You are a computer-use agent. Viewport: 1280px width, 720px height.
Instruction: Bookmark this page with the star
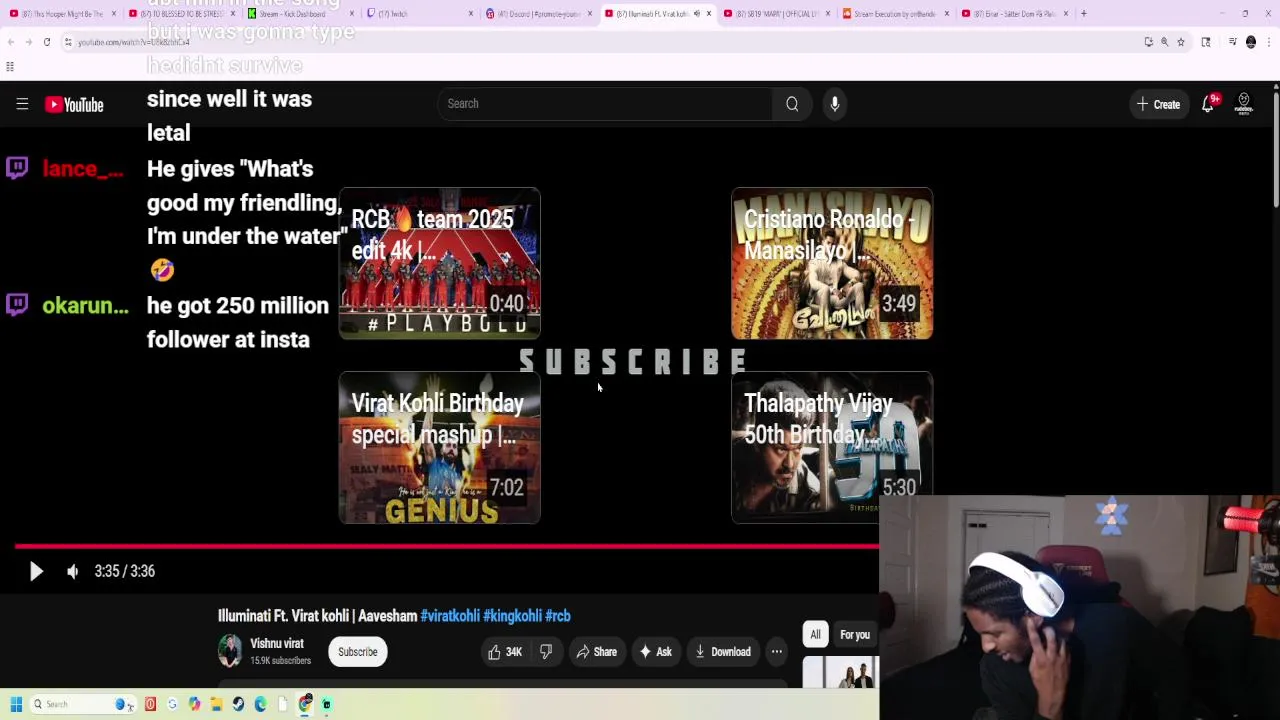1181,42
